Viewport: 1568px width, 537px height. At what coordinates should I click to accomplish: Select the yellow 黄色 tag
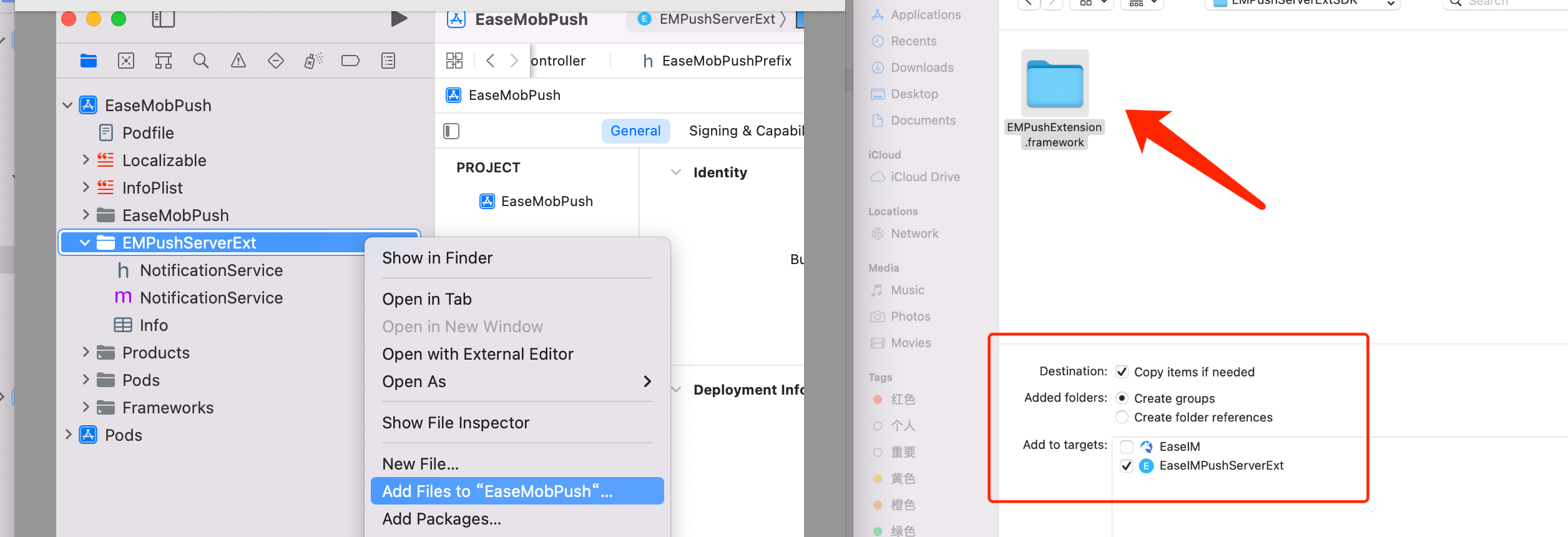[894, 479]
